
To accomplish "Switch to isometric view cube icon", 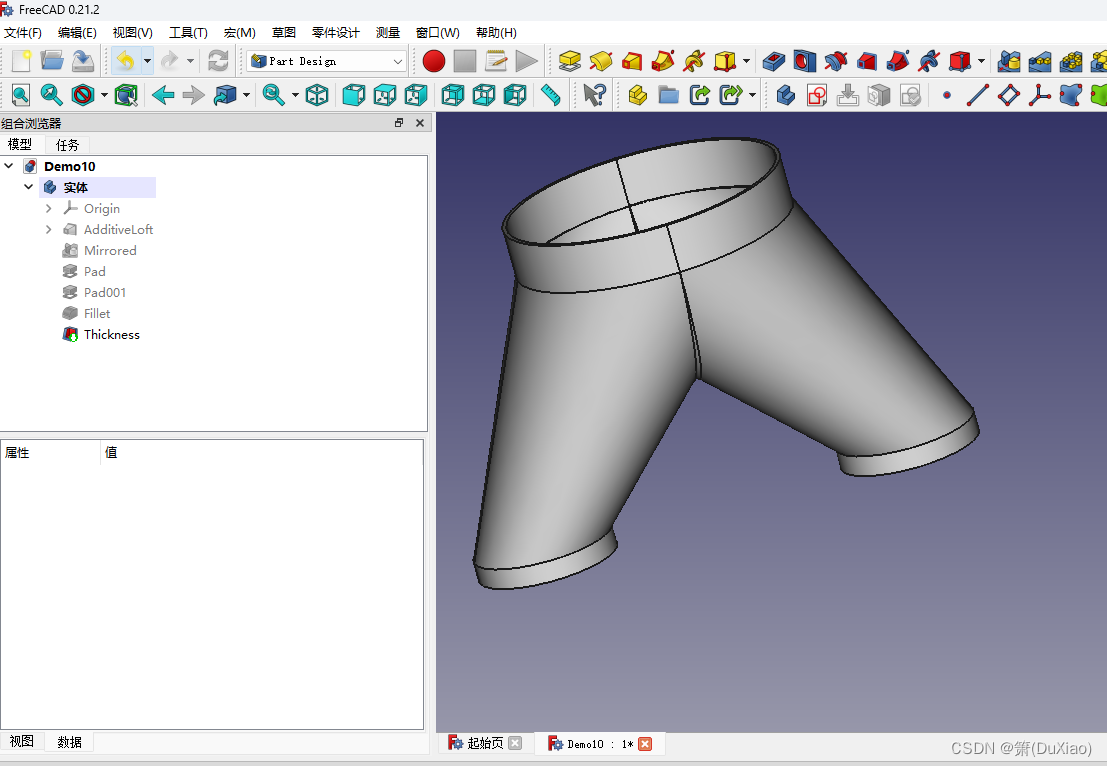I will [x=317, y=95].
